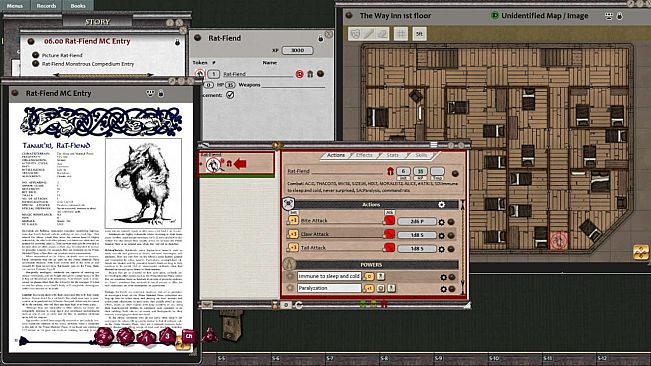Screen dimensions: 651x366
Task: Roll Tail Attack attack die
Action: (389, 248)
